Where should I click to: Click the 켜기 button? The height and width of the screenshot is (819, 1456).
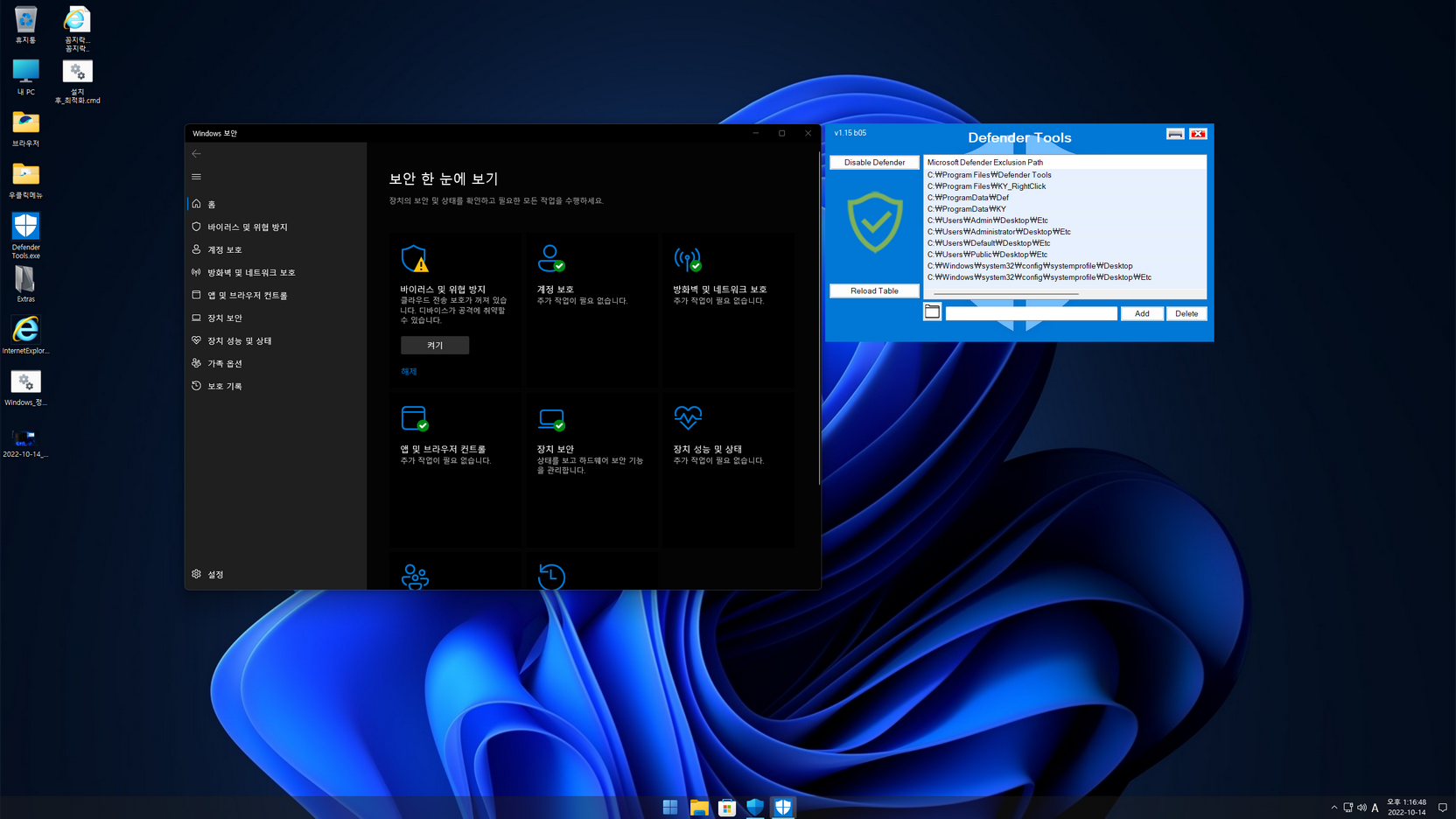(435, 346)
